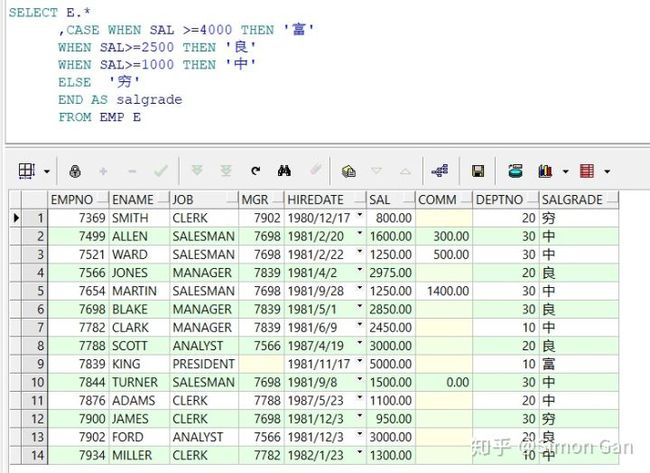The width and height of the screenshot is (650, 473).
Task: Click the red table report icon
Action: coord(587,171)
